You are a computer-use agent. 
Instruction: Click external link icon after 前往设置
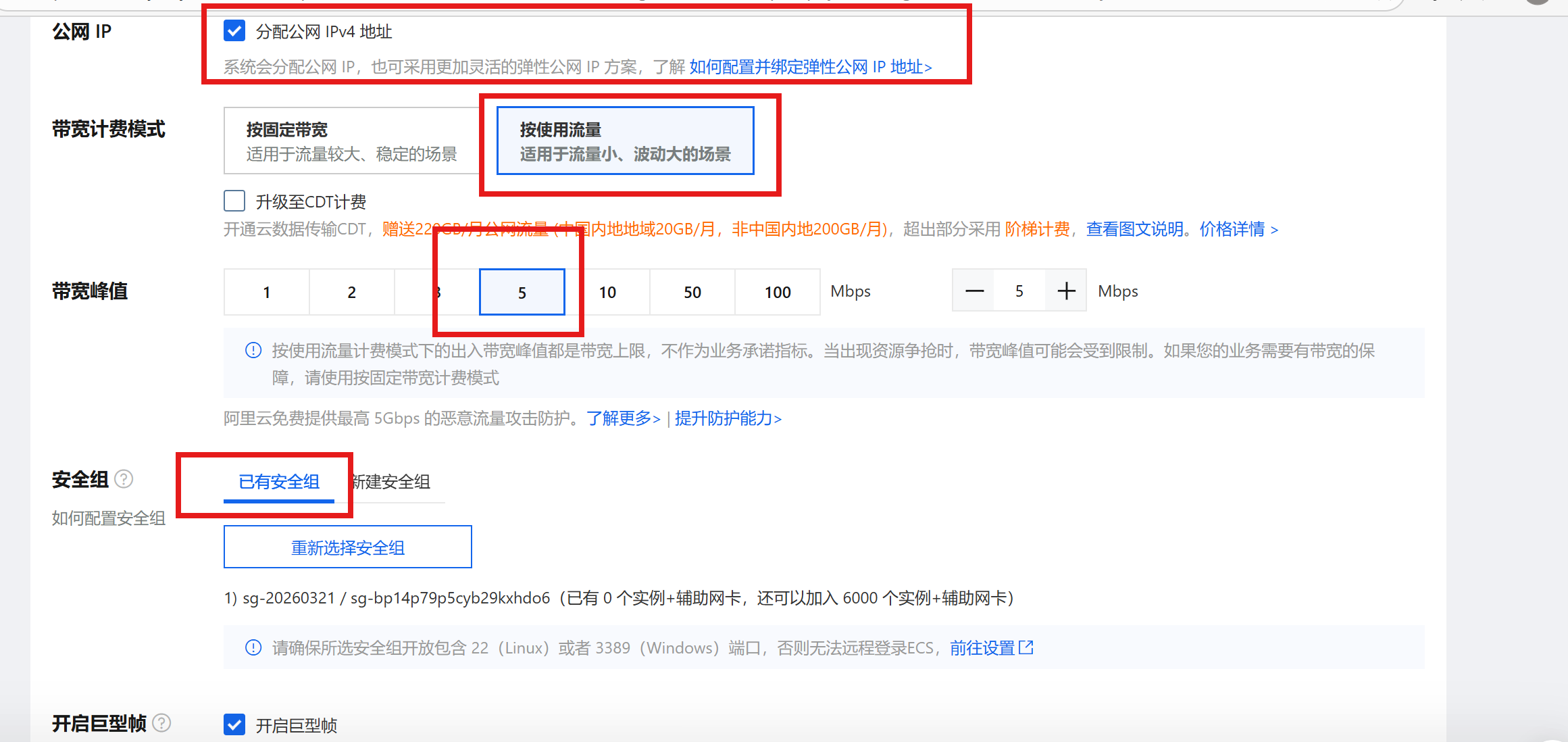[x=1026, y=647]
